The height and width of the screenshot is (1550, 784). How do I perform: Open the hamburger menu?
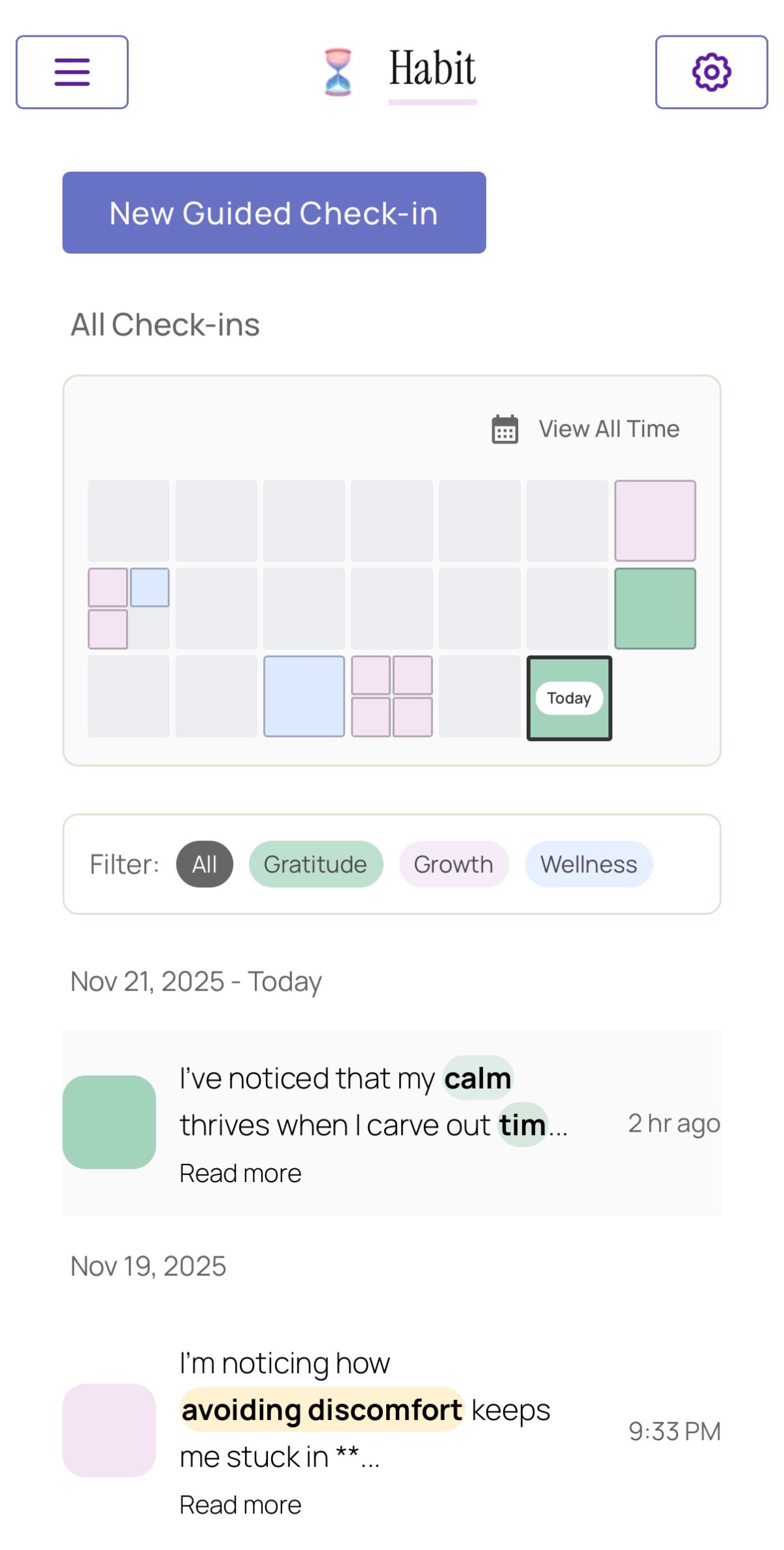pos(72,72)
